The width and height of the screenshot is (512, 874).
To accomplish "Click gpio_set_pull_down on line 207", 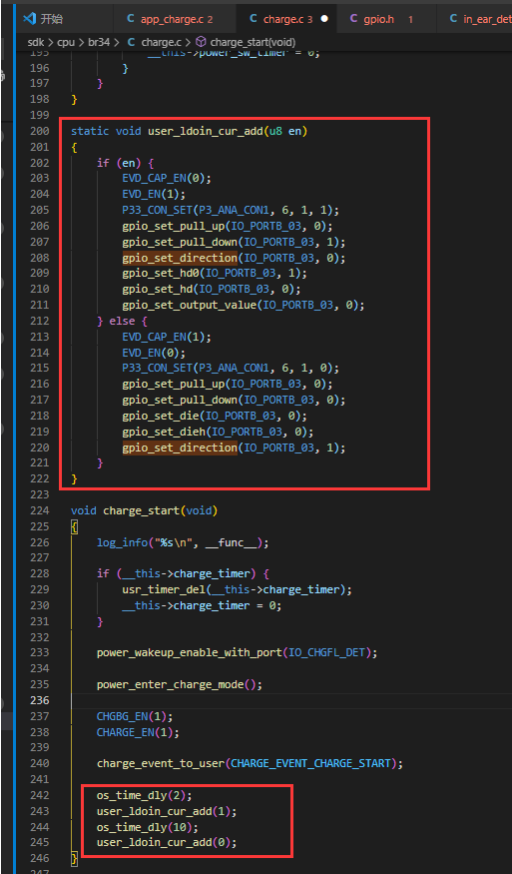I will tap(180, 242).
